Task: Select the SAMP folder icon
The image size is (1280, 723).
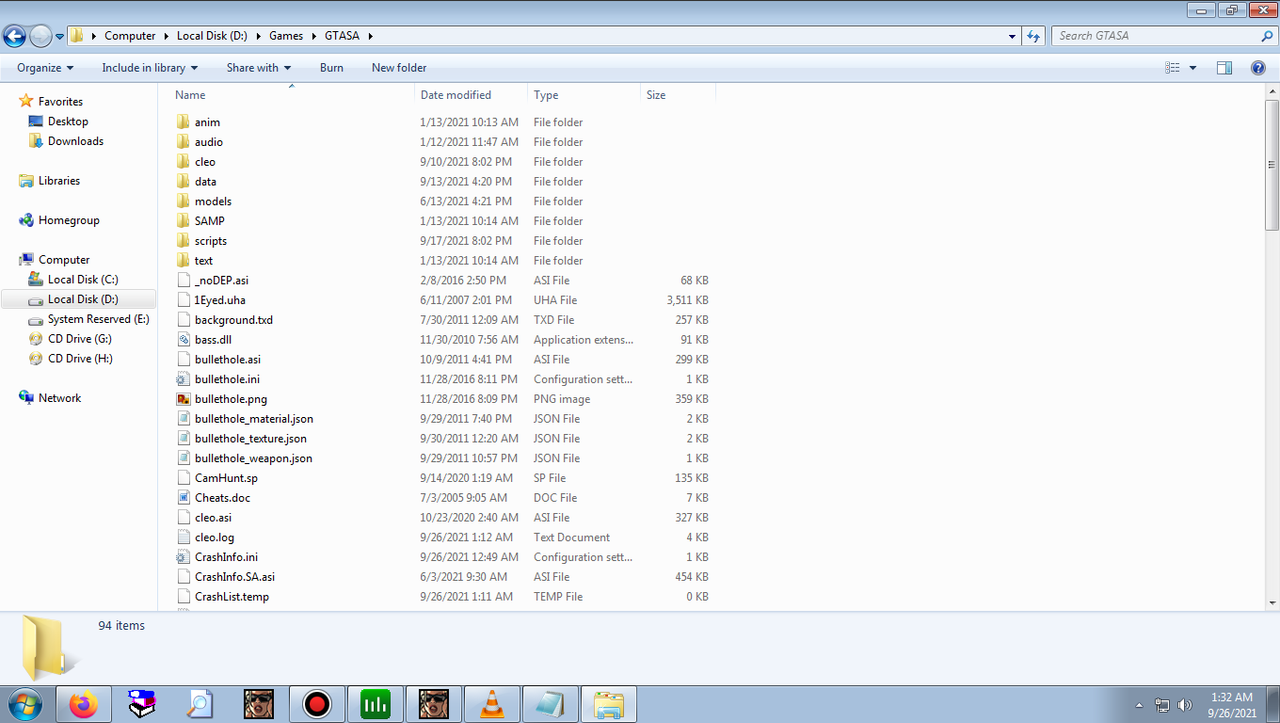Action: coord(183,221)
